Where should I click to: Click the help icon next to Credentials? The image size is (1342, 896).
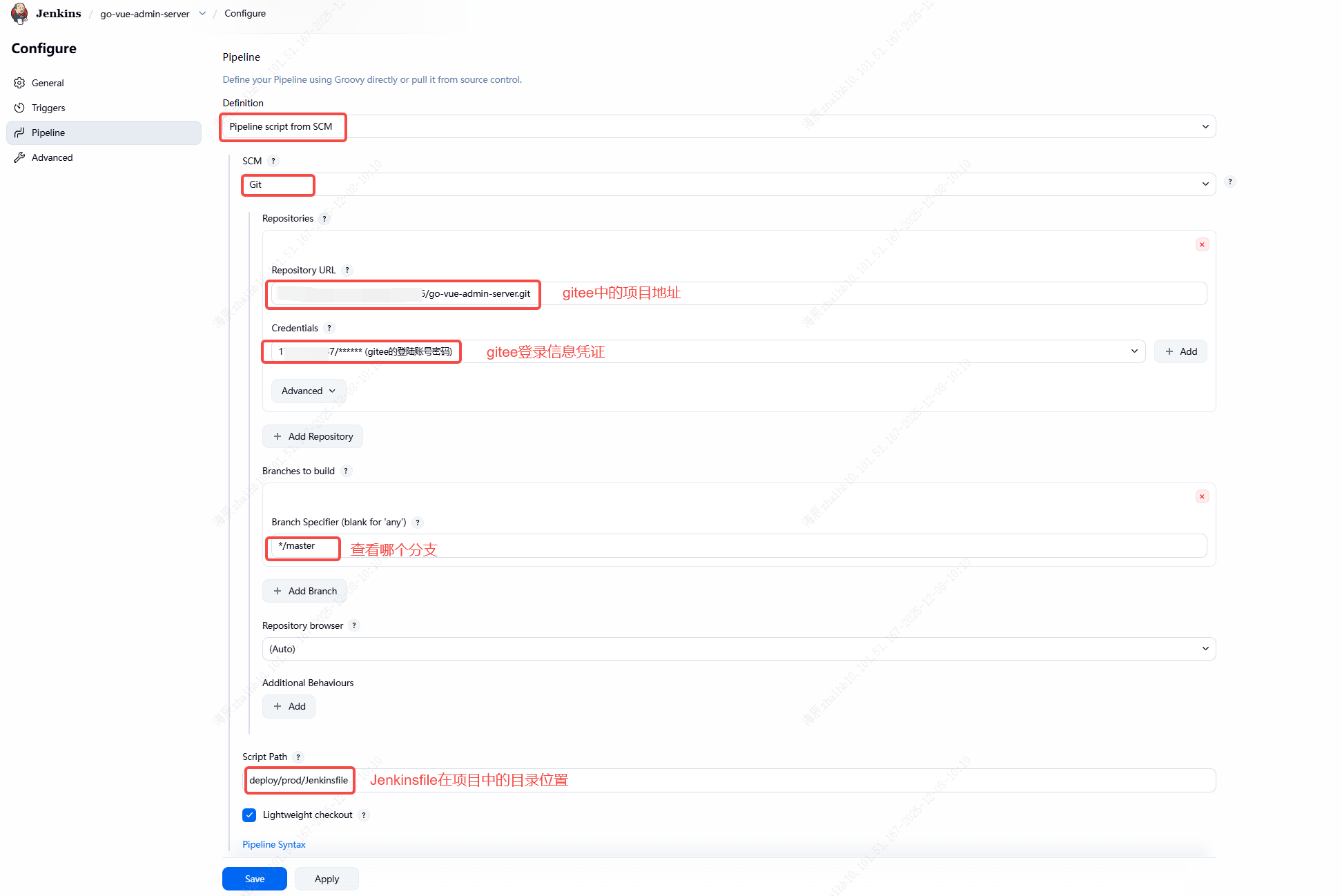pos(329,328)
